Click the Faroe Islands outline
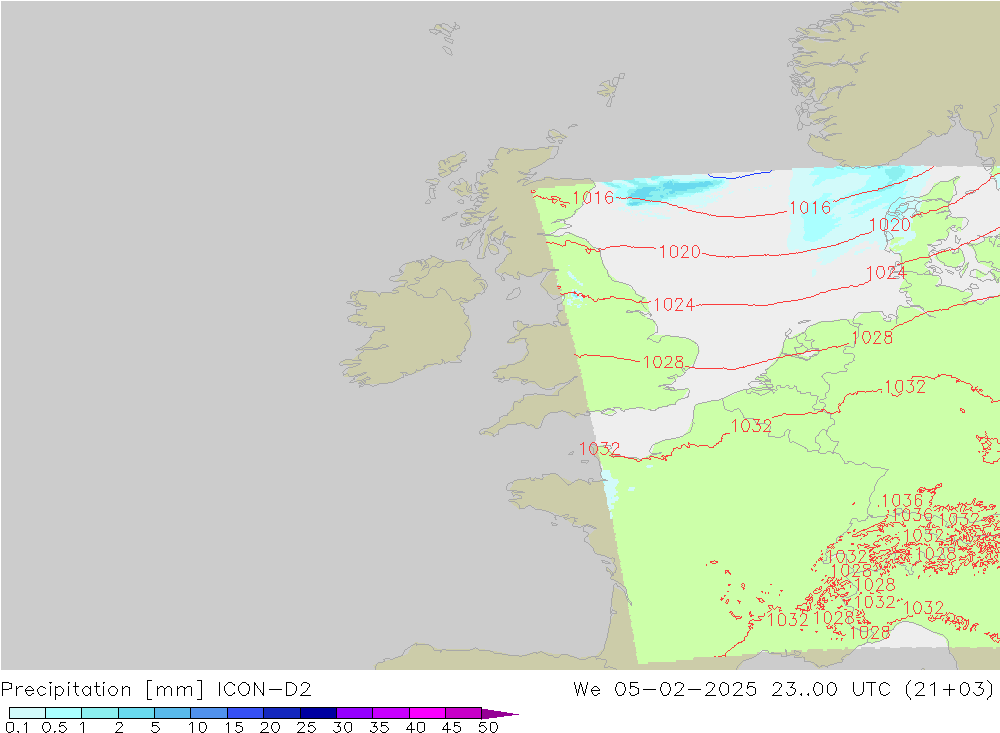The image size is (1000, 733). tap(445, 36)
